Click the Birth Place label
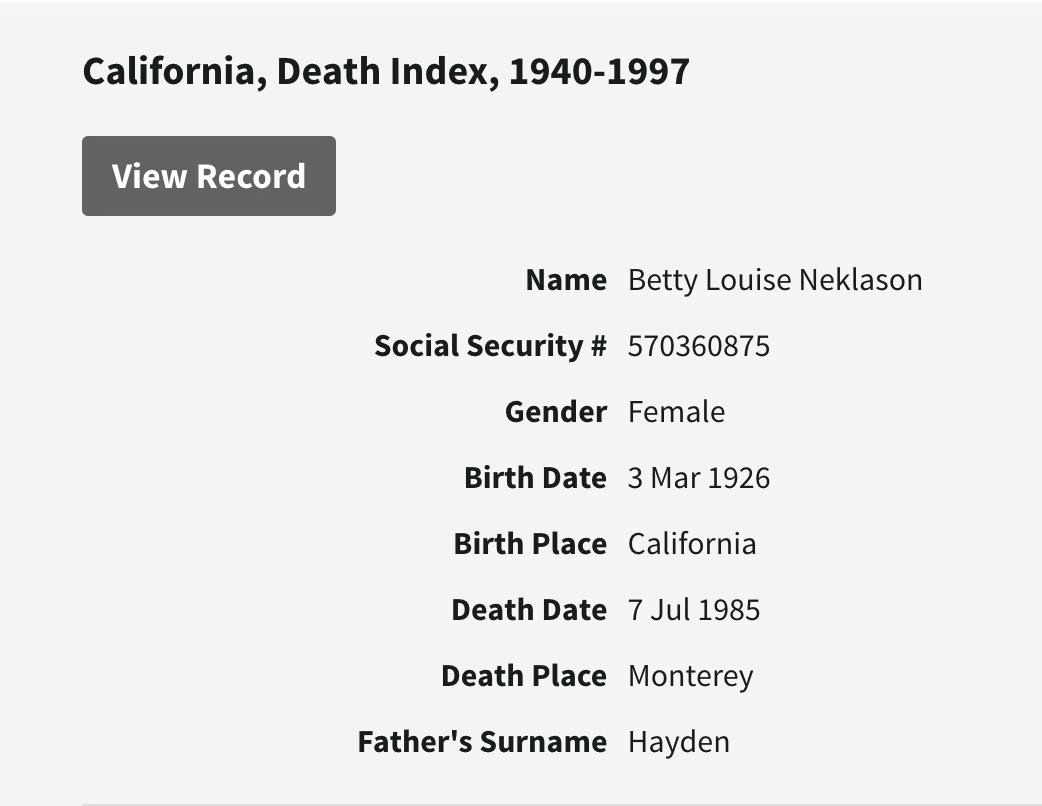Viewport: 1042px width, 806px height. point(530,544)
